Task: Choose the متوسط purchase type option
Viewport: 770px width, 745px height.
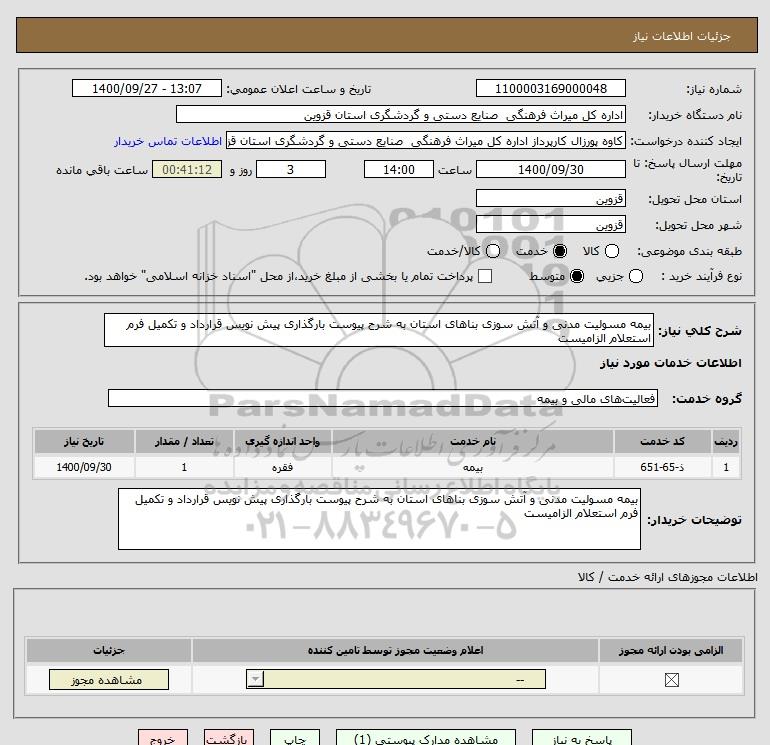Action: 577,276
